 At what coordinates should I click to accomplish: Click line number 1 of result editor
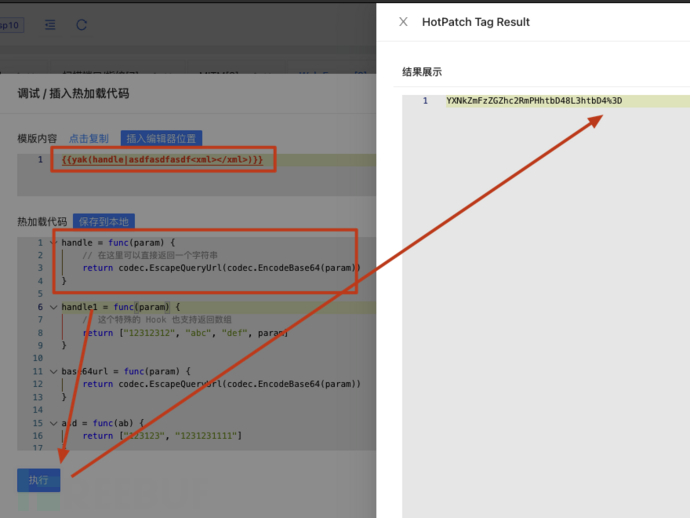tap(425, 101)
